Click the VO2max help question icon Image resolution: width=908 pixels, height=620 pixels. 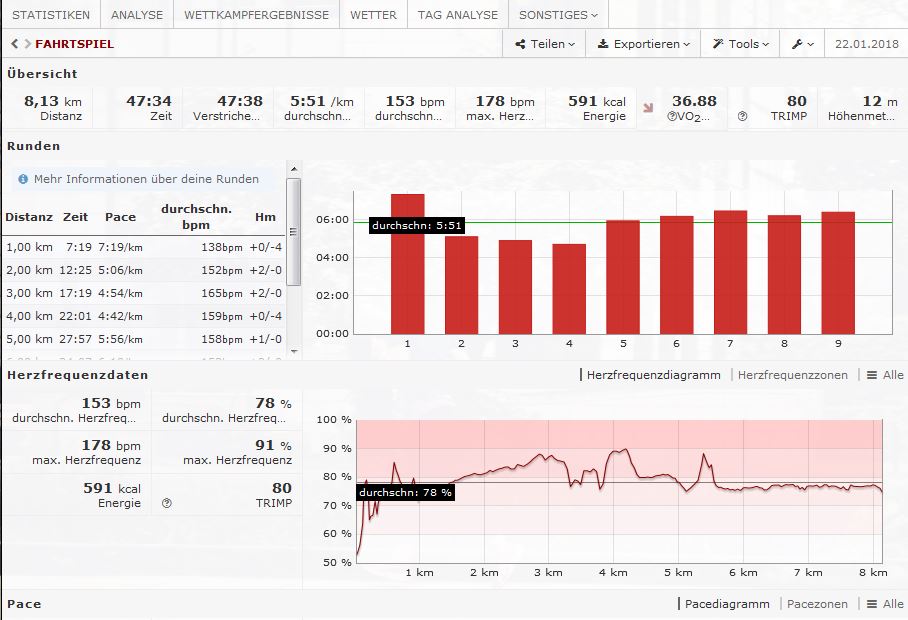671,116
